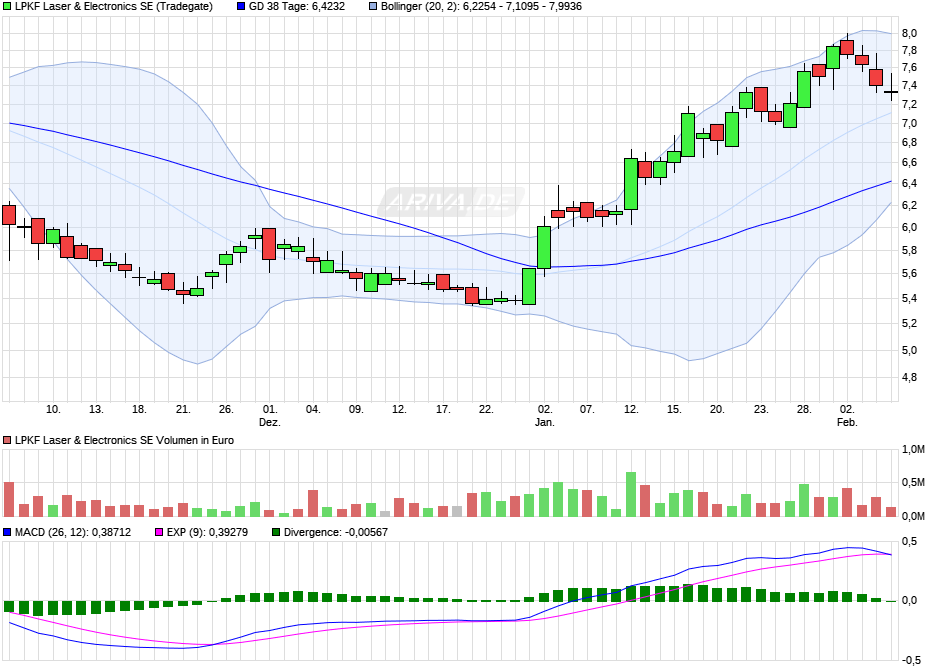Click the 'Feb.' month label on date axis
Screen dimensions: 940x670
click(x=847, y=422)
